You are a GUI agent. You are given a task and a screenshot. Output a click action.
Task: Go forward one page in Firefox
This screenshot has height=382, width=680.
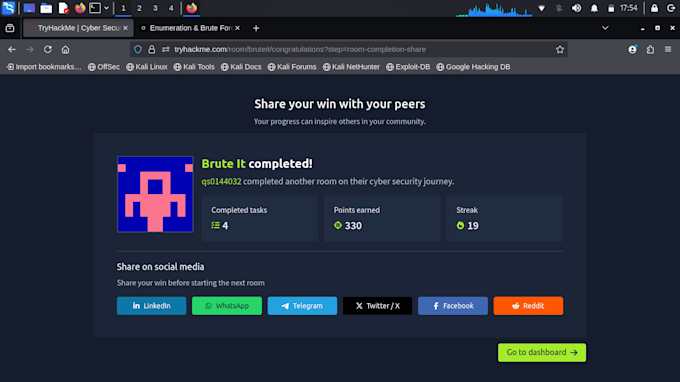pyautogui.click(x=29, y=49)
